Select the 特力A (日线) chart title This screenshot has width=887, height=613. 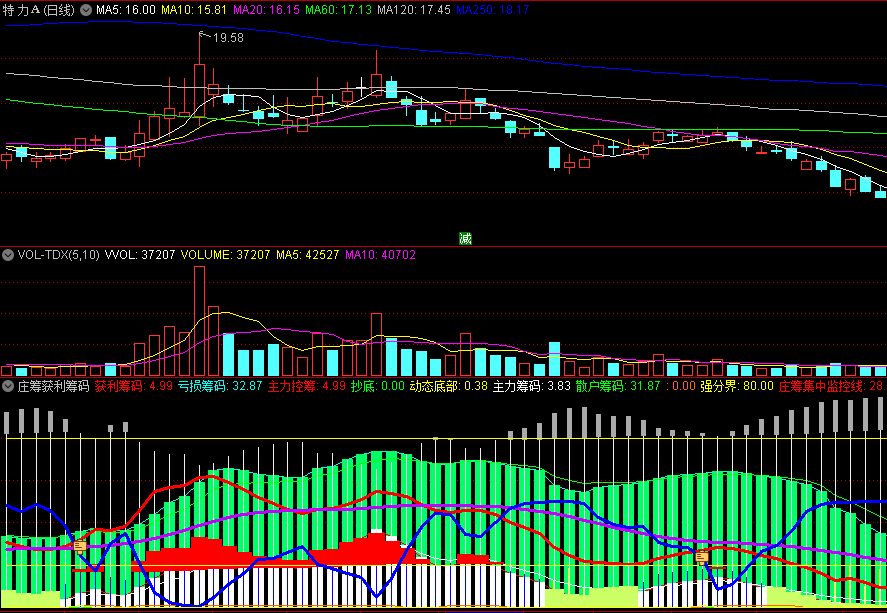pos(39,10)
